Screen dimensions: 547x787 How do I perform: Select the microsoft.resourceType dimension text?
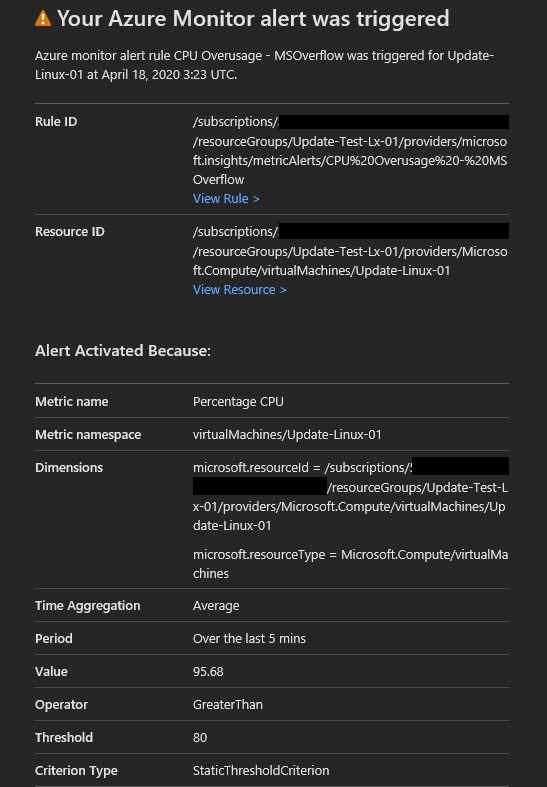tap(350, 564)
